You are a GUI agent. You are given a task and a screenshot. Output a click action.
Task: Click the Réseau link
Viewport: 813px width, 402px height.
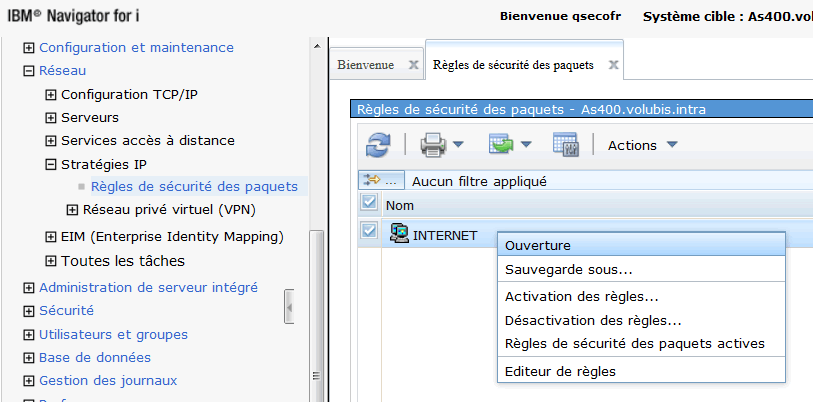63,71
